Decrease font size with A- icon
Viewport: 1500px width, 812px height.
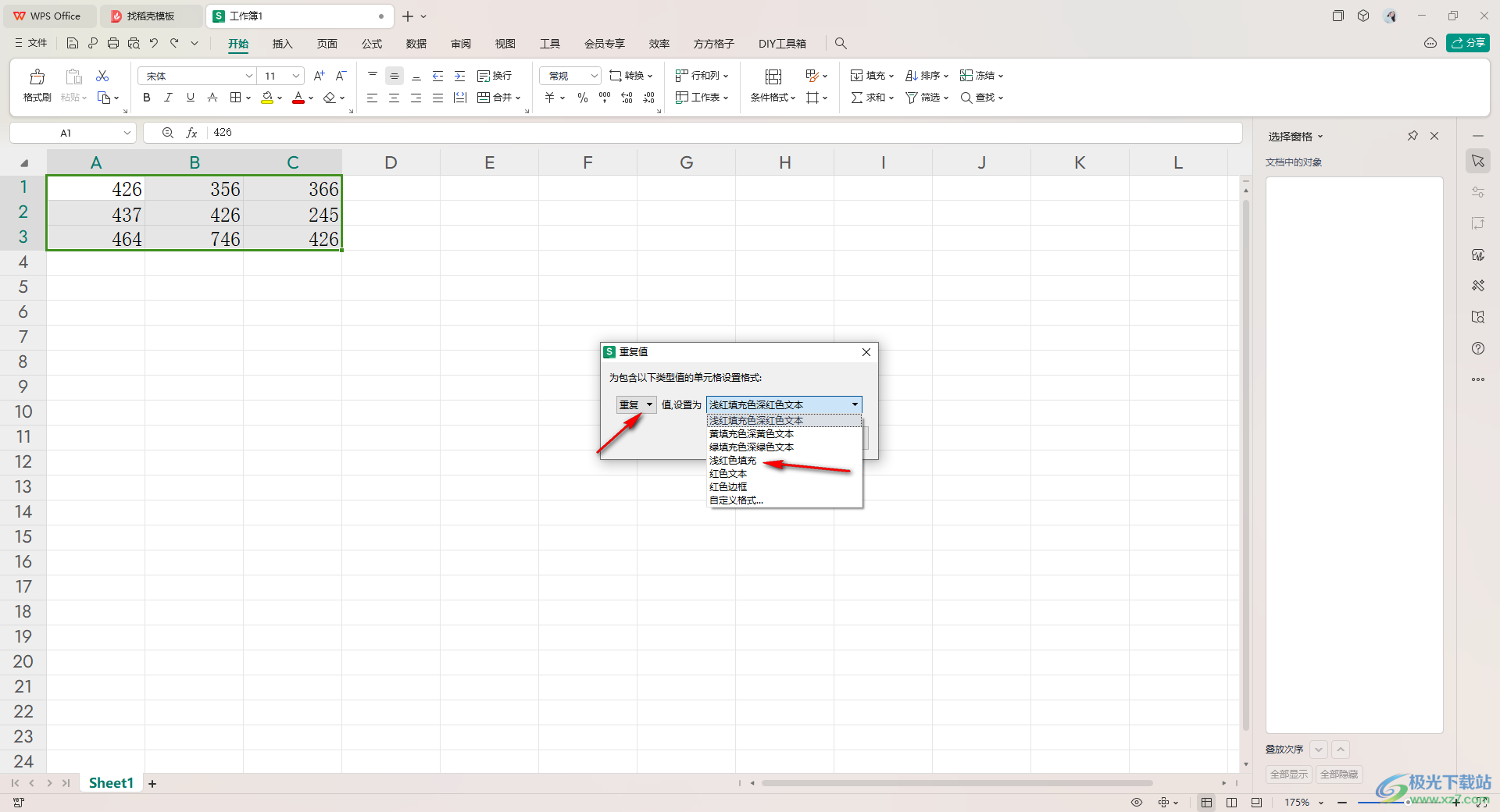point(341,76)
